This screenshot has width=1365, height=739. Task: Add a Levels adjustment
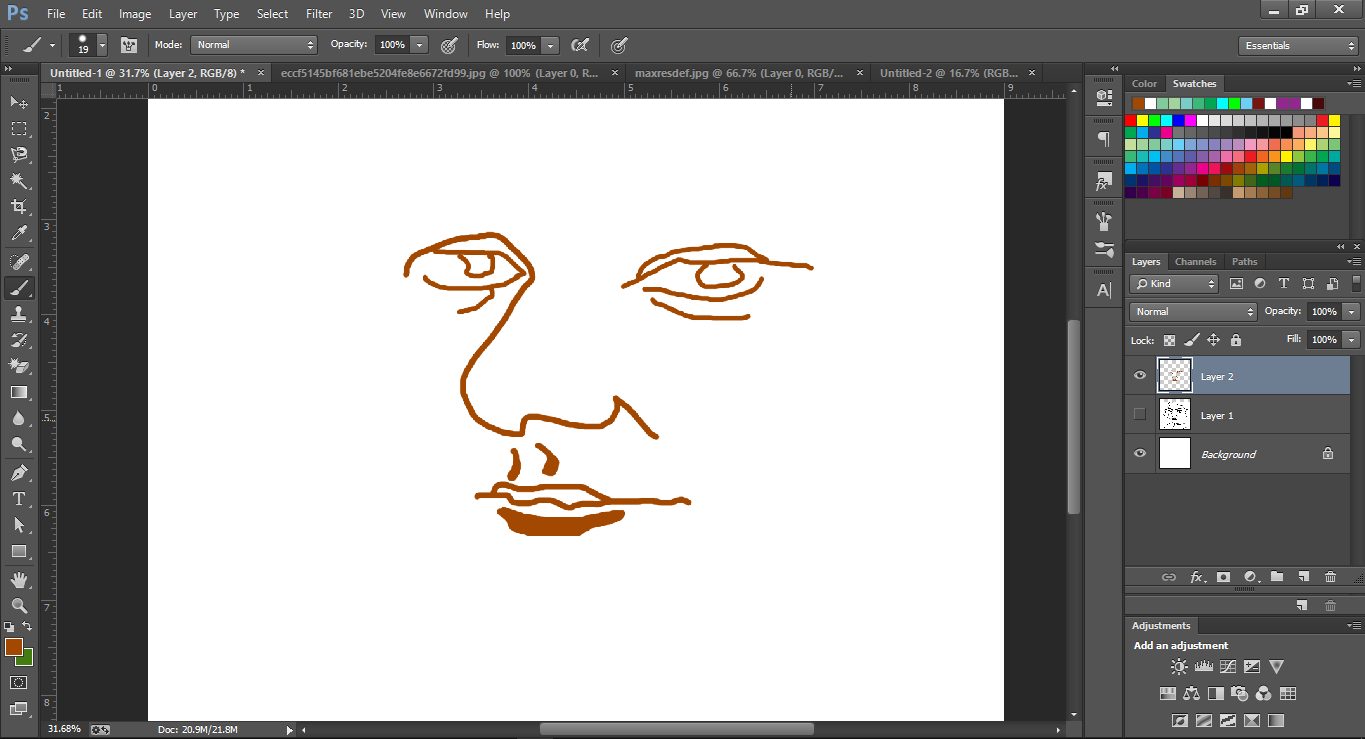point(1204,667)
